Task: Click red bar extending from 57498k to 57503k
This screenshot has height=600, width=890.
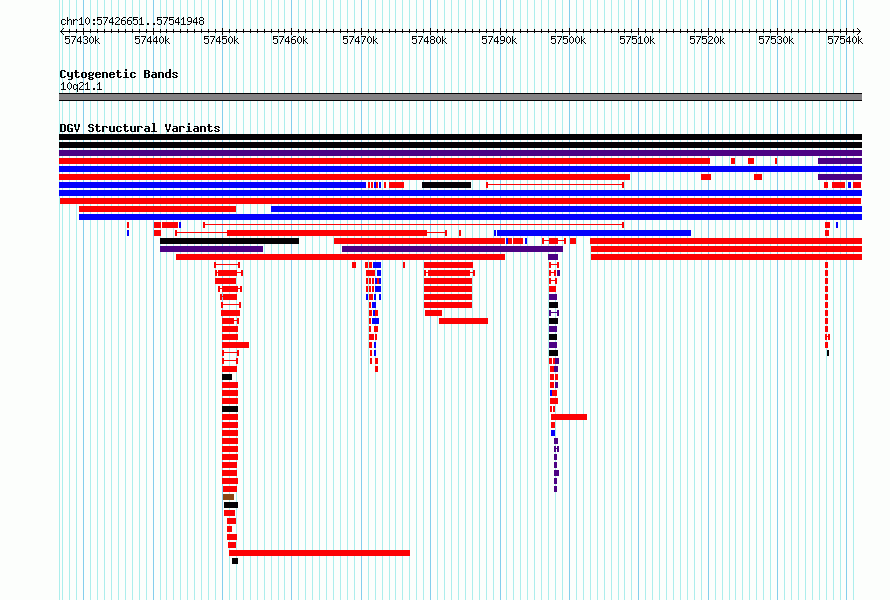Action: [569, 417]
